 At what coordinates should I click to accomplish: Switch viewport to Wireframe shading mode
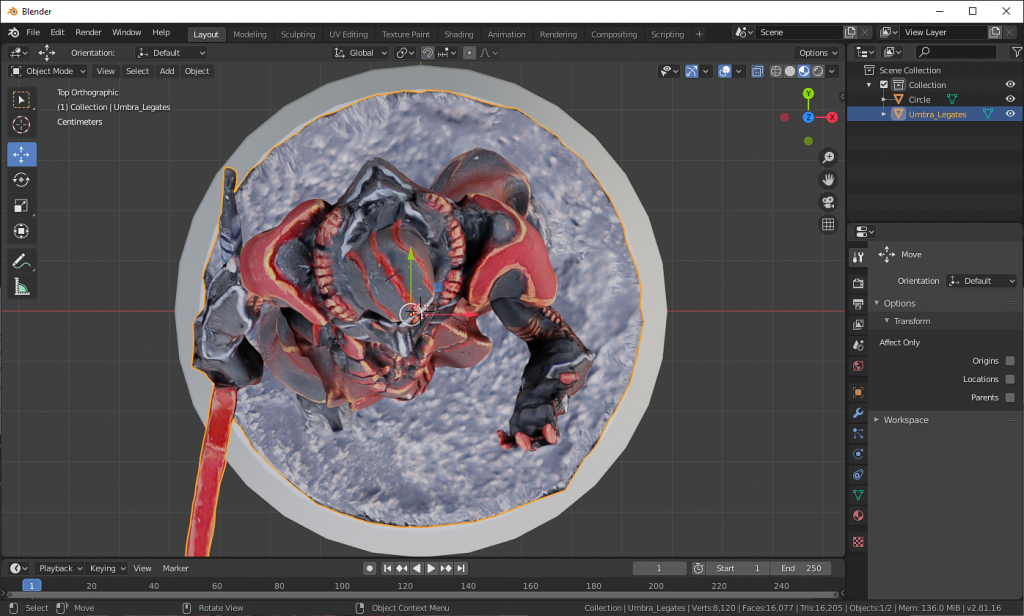point(776,71)
